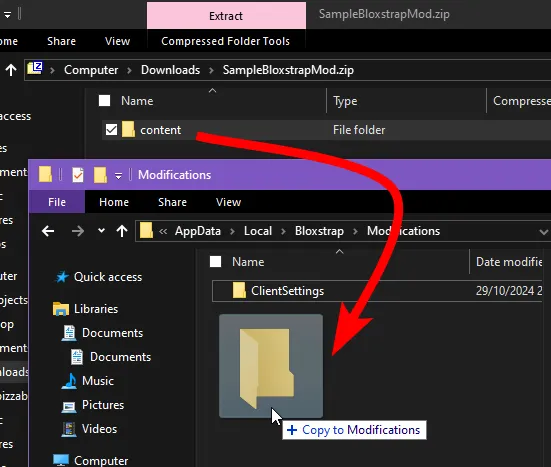Click Back arrow in Modifications window

pyautogui.click(x=48, y=231)
